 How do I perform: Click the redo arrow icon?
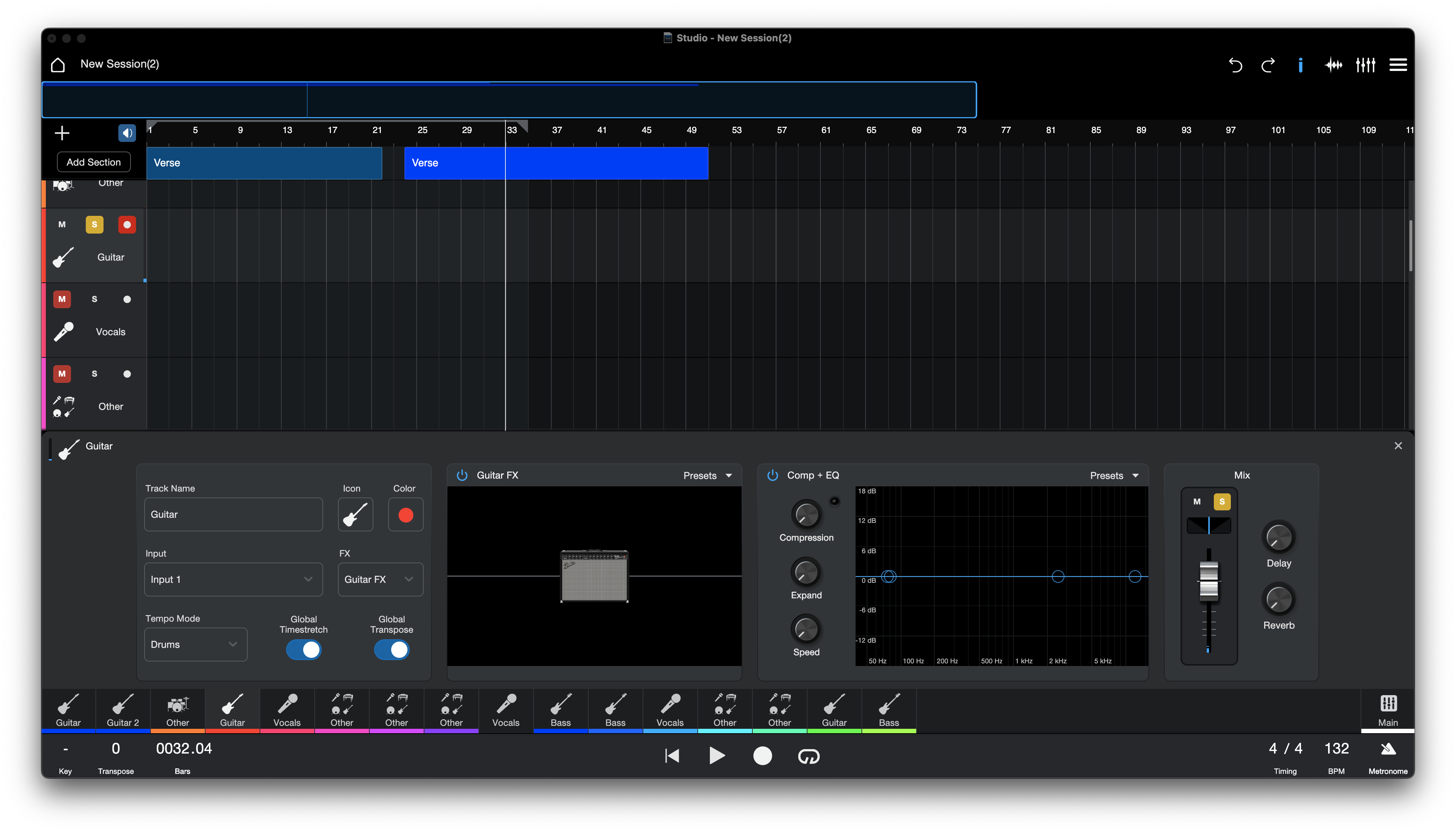pyautogui.click(x=1268, y=65)
